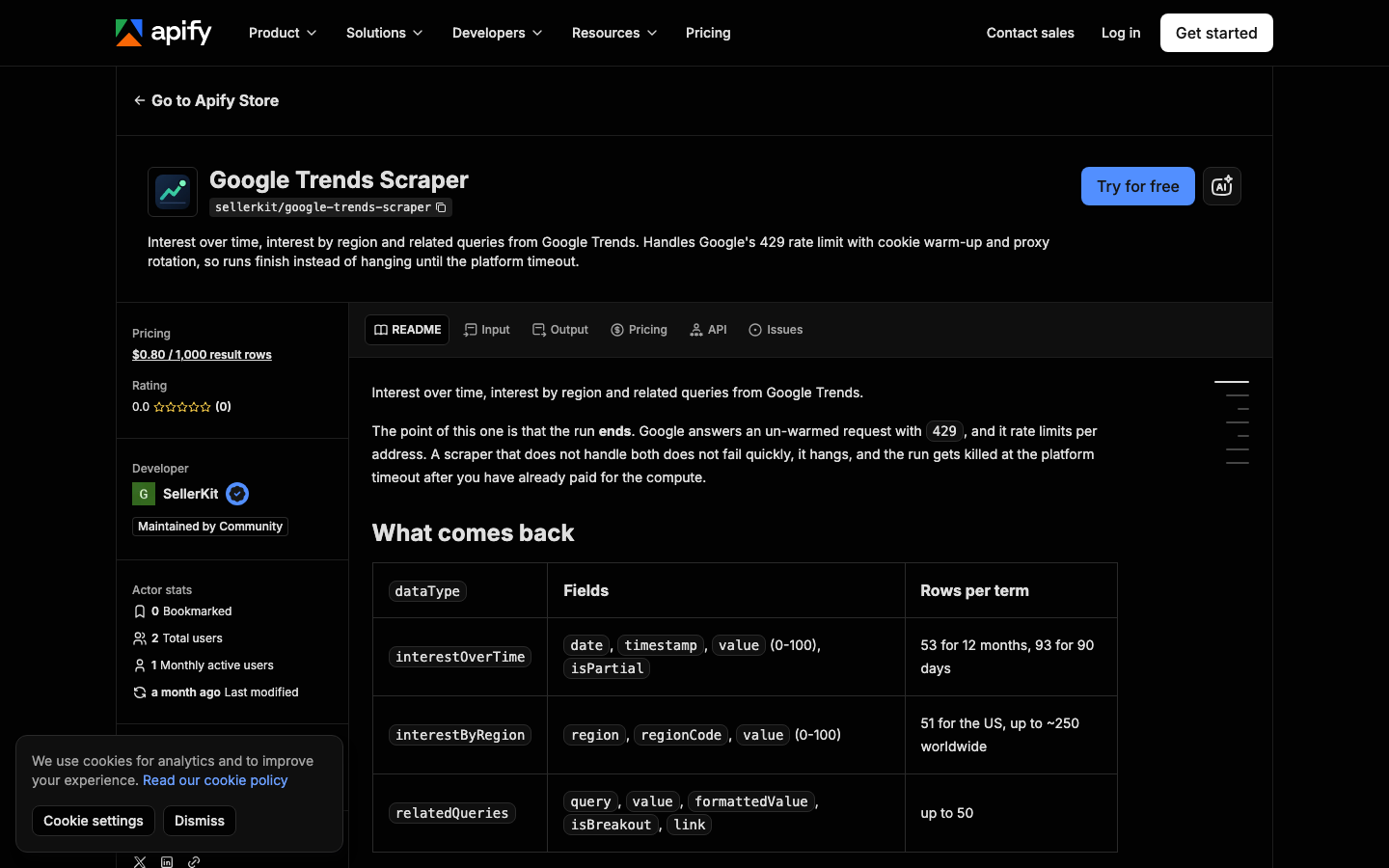Open the API tab
The width and height of the screenshot is (1389, 868).
coord(709,330)
